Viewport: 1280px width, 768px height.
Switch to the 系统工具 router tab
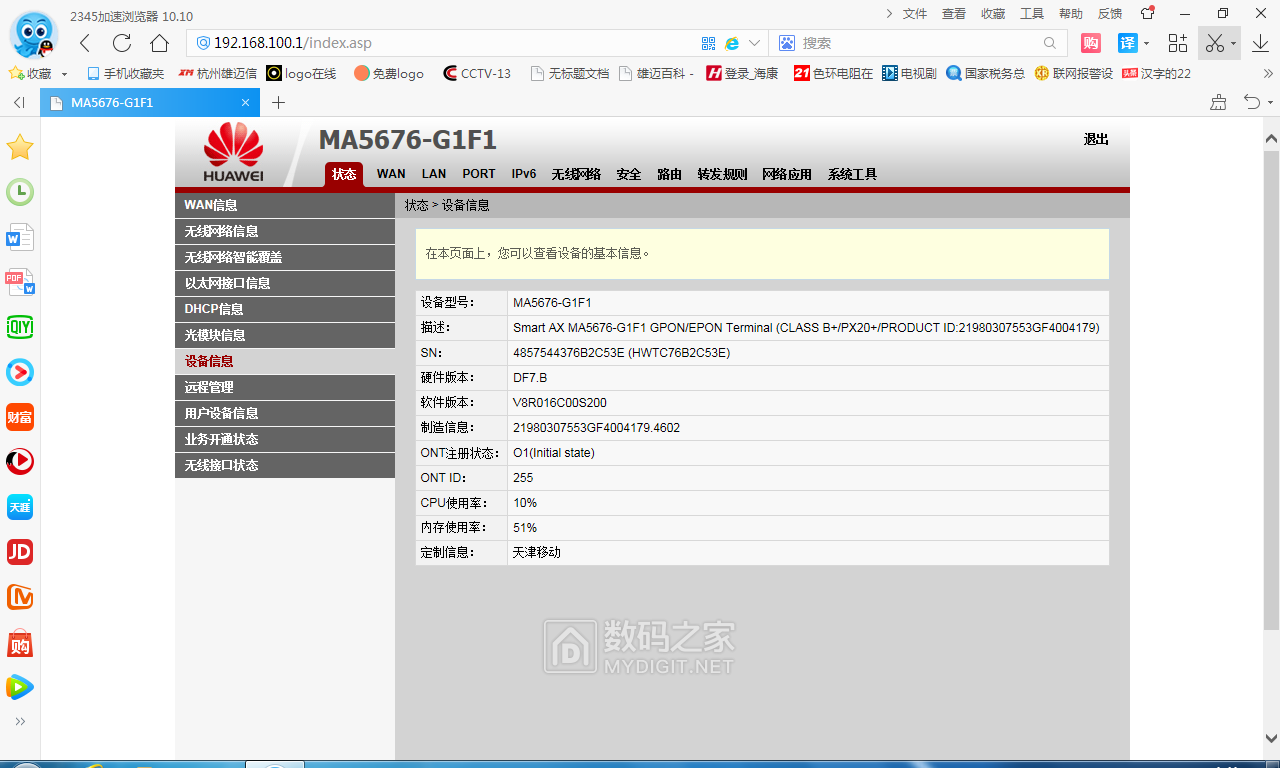click(852, 174)
